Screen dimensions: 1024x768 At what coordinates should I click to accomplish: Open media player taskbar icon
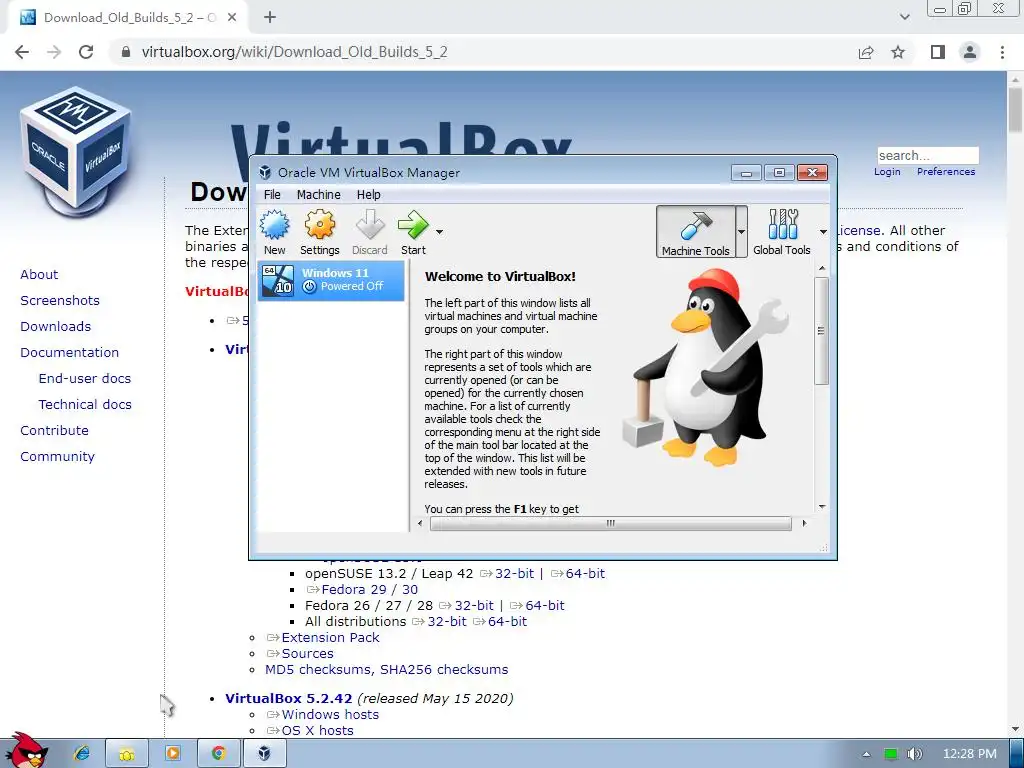(x=172, y=754)
